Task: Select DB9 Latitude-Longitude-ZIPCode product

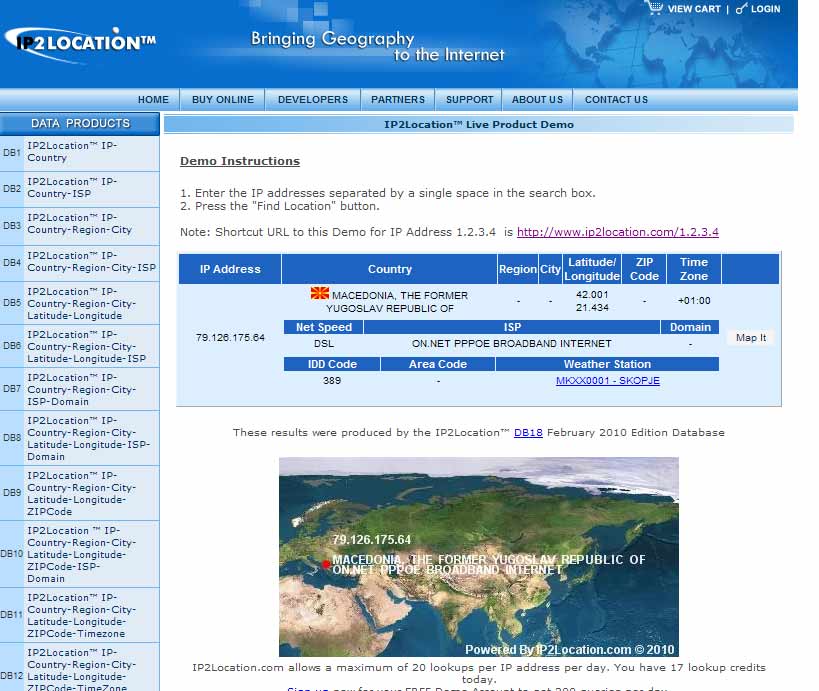Action: point(79,494)
